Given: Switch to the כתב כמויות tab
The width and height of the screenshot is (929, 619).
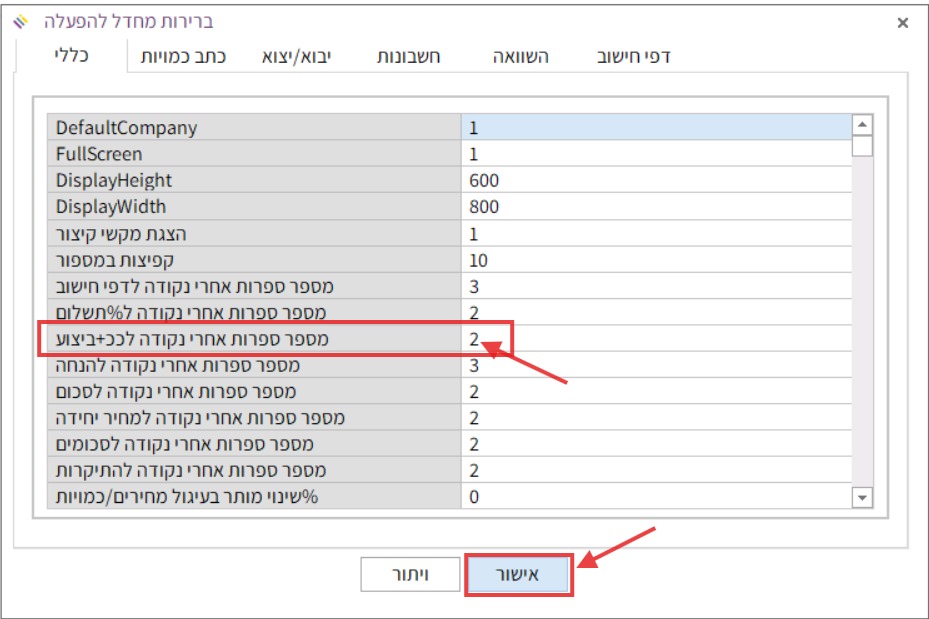Looking at the screenshot, I should pyautogui.click(x=183, y=57).
